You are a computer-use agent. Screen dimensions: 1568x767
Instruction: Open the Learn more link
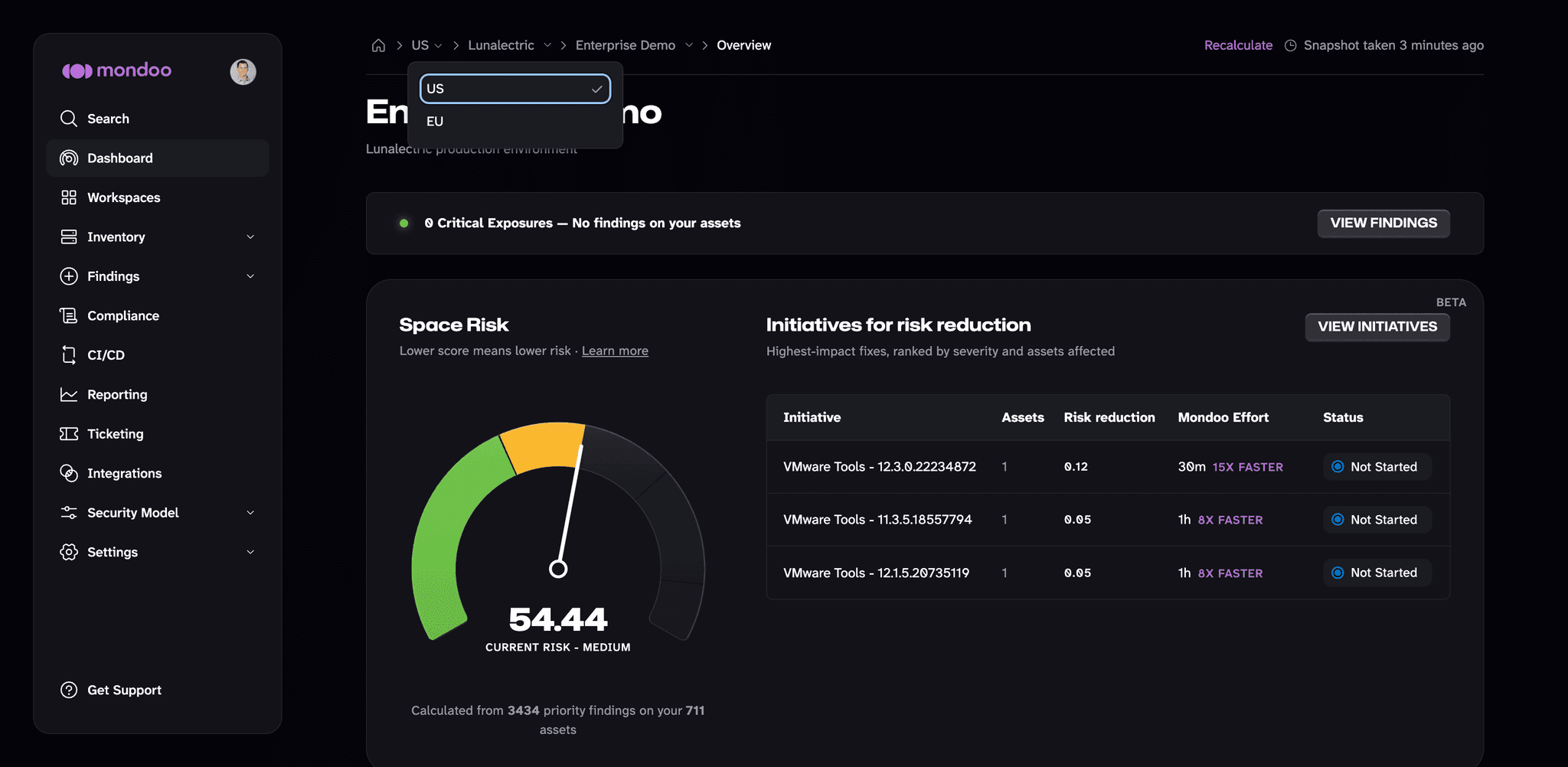tap(615, 351)
